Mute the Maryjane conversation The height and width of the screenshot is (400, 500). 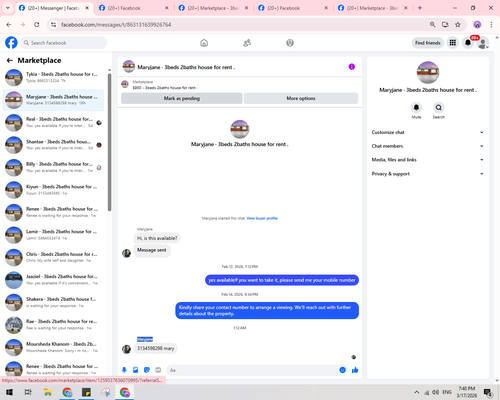tap(416, 108)
